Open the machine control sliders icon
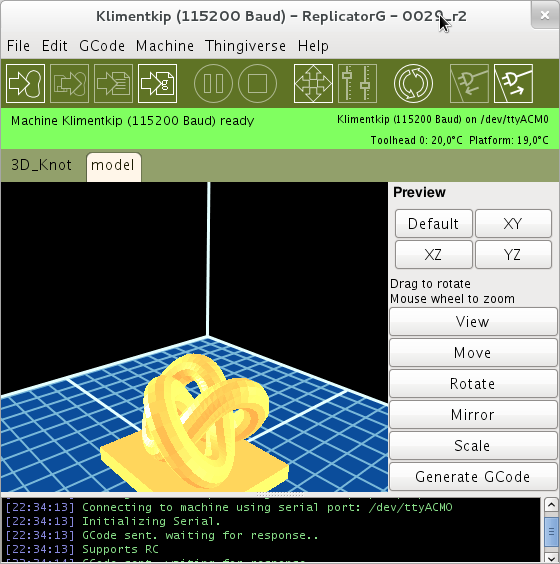This screenshot has height=564, width=560. click(x=358, y=83)
